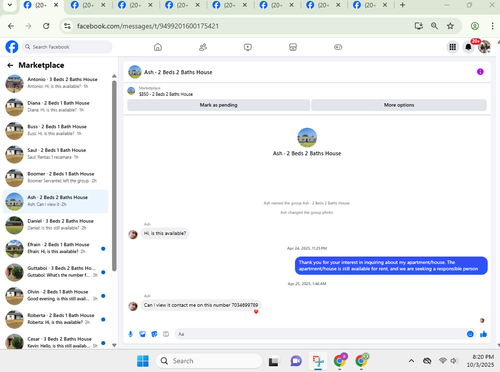Screen dimensions: 500x372
Task: Click the browser address bar URL
Action: point(148,26)
